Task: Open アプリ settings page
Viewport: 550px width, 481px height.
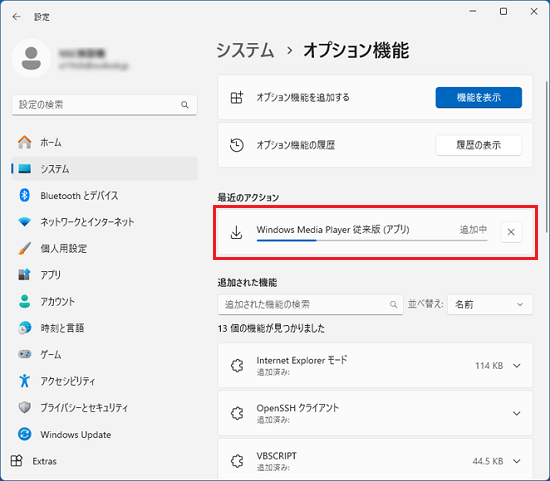Action: tap(104, 275)
